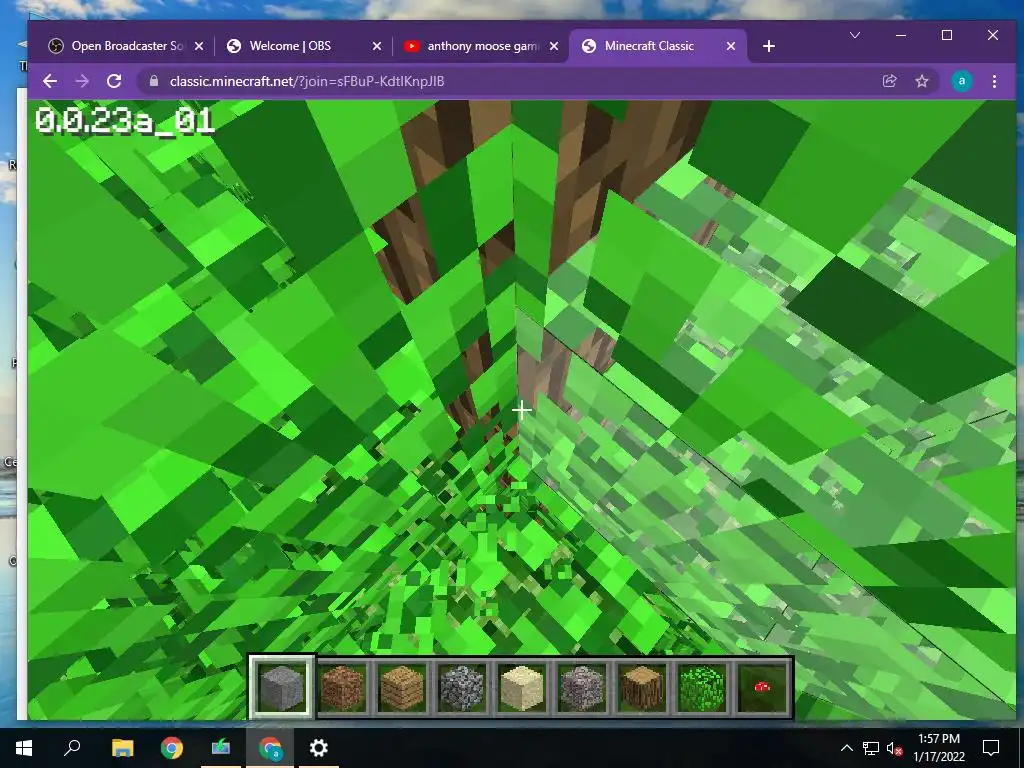
Task: Open the tab search dropdown chevron
Action: point(855,35)
